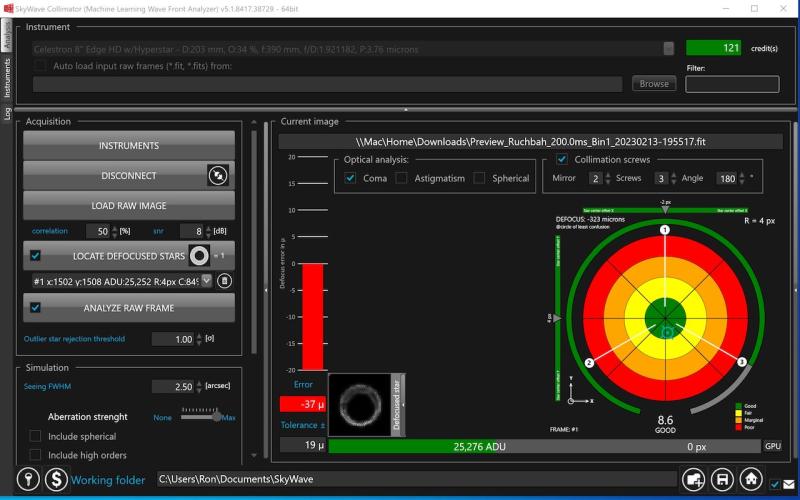Screen dimensions: 800x500
Task: Open the instrument selection dropdown arrow
Action: point(668,48)
